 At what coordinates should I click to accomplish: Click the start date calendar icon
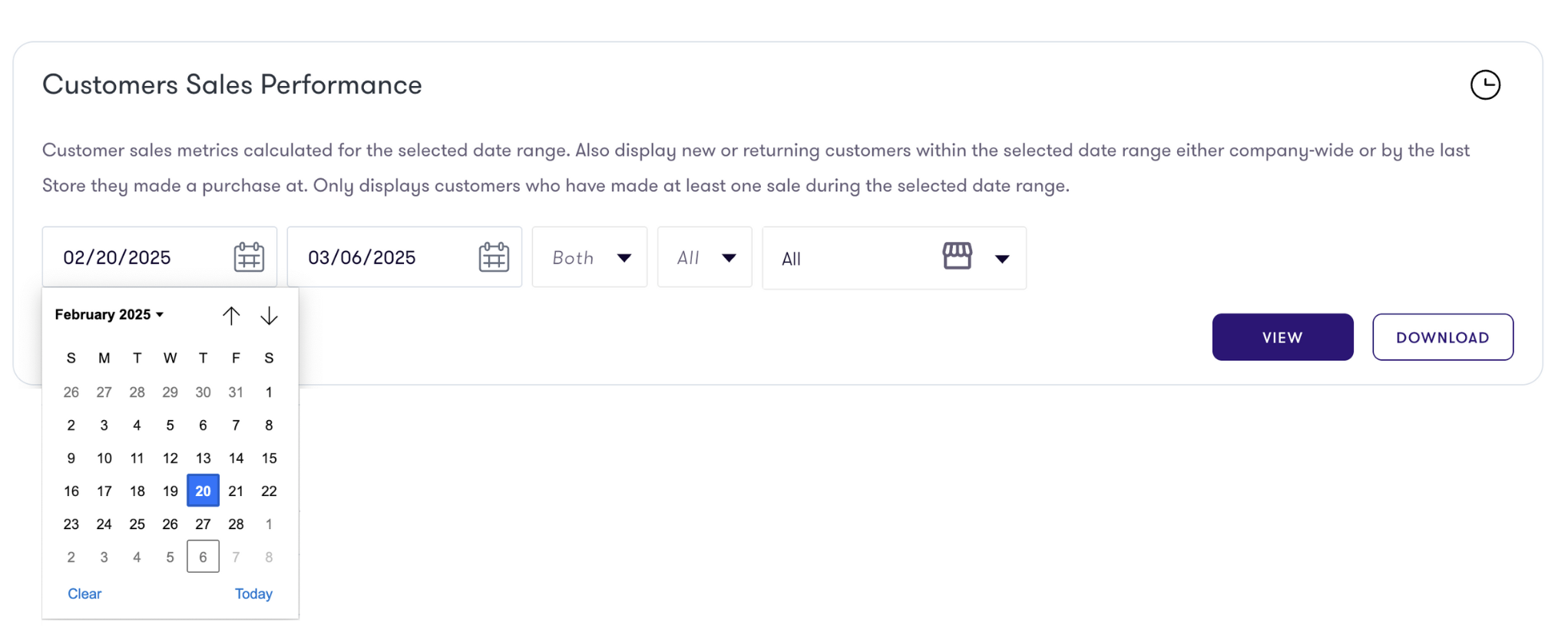pyautogui.click(x=249, y=257)
